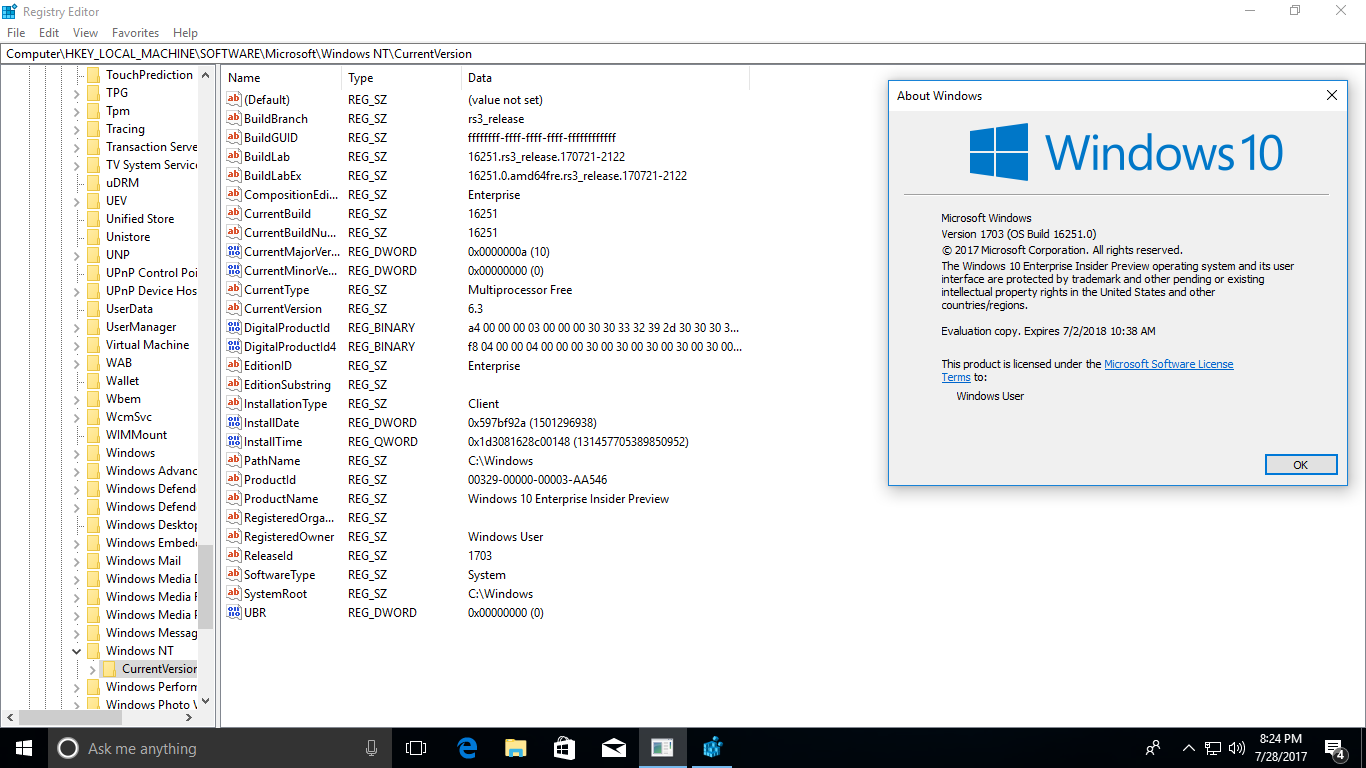Select the SystemRoot value name

tap(275, 594)
